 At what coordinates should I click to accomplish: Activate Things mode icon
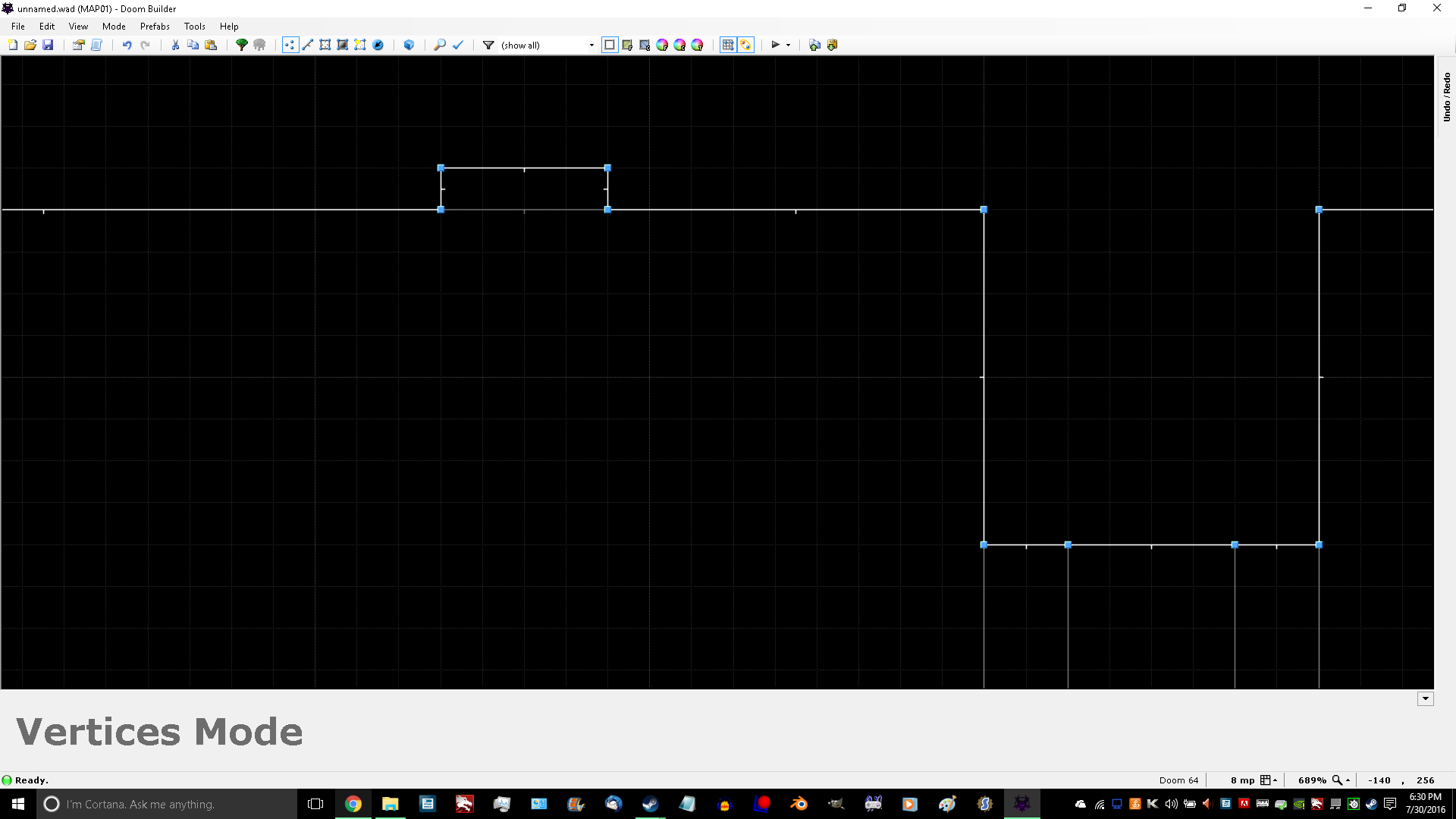click(378, 45)
